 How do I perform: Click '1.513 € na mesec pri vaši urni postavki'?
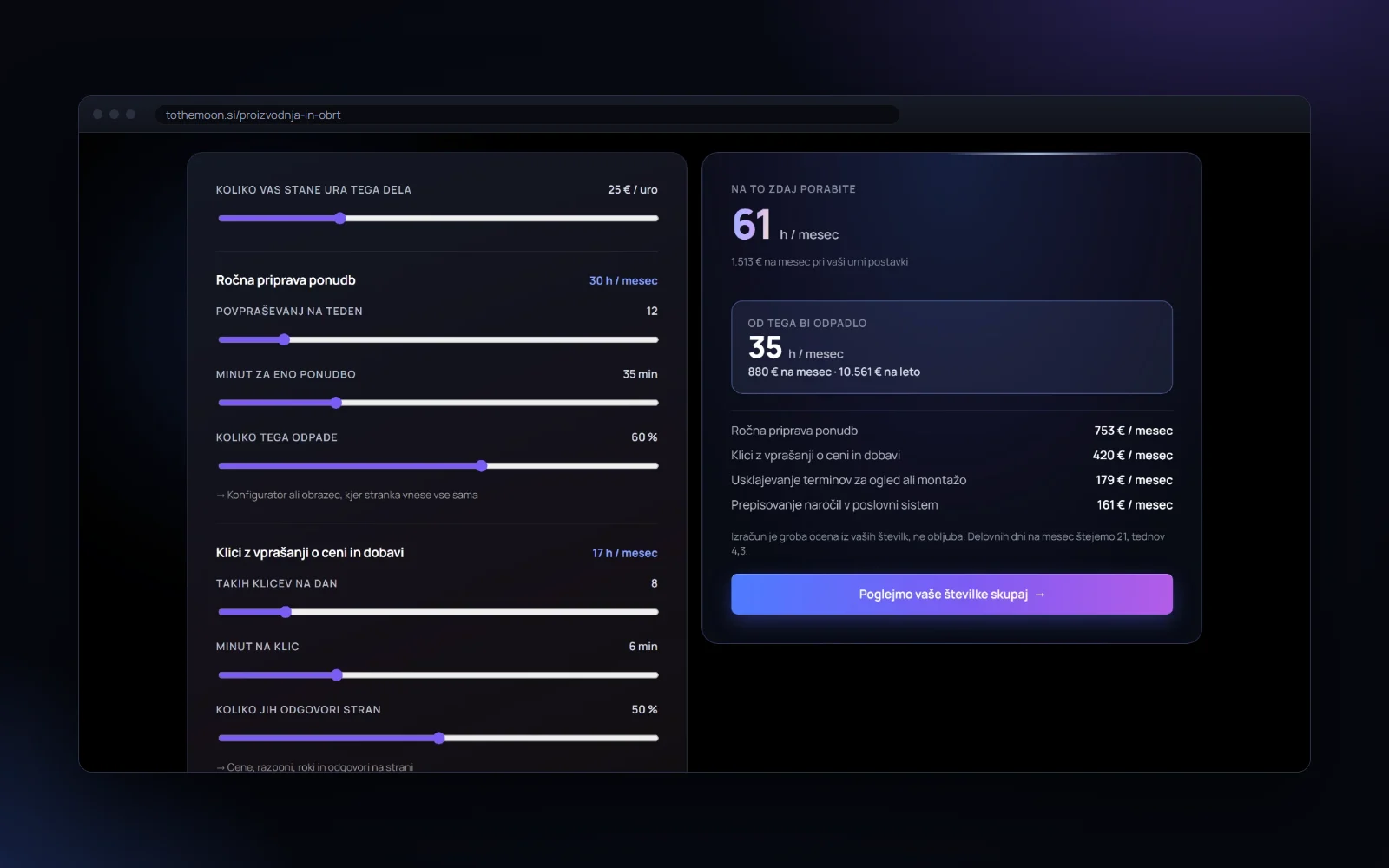[x=820, y=261]
